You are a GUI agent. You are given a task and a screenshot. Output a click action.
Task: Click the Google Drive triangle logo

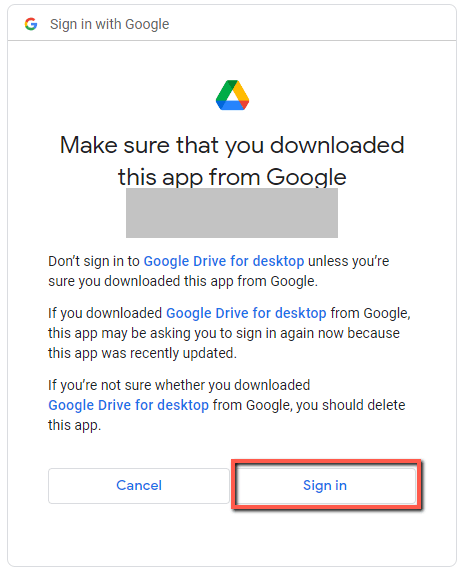(232, 95)
